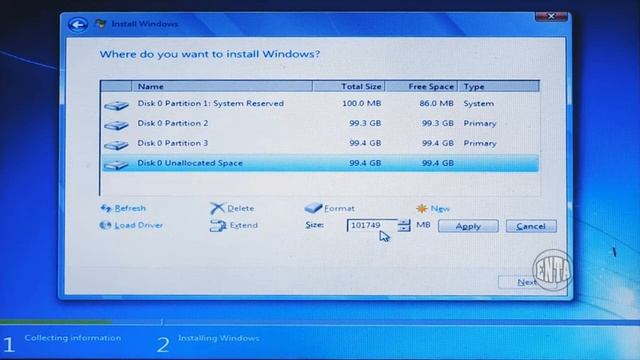
Task: Select the Disk 0 Partition 2 row
Action: [x=320, y=123]
